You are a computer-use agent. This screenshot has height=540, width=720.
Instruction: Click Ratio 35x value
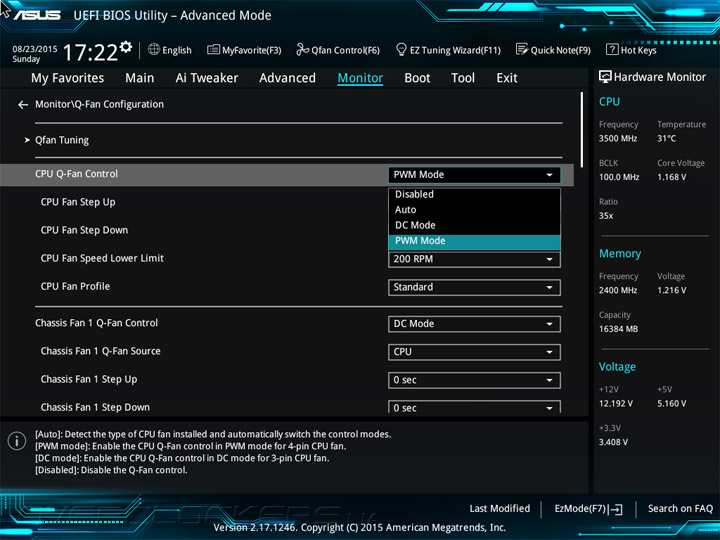point(606,216)
